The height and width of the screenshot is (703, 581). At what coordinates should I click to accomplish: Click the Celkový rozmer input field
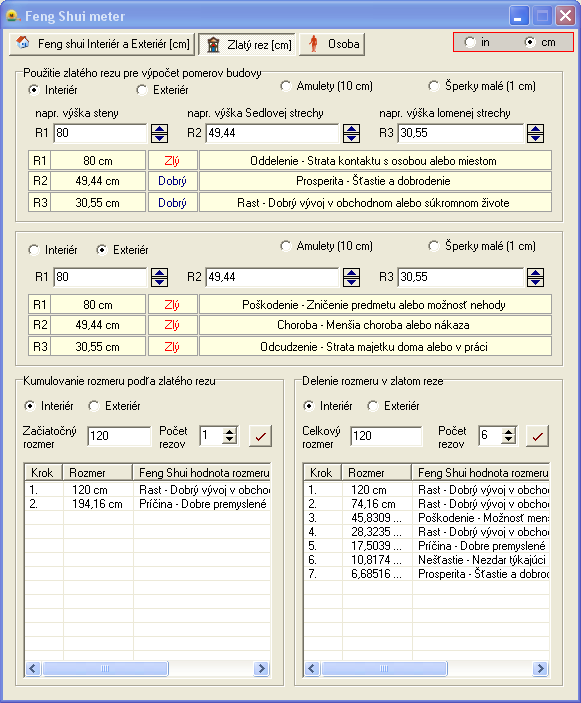coord(386,436)
